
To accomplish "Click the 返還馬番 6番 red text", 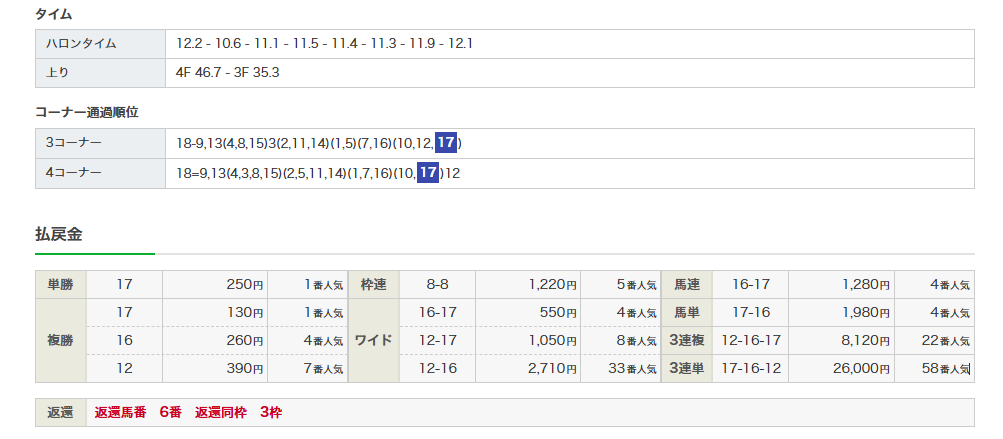I will tap(137, 412).
